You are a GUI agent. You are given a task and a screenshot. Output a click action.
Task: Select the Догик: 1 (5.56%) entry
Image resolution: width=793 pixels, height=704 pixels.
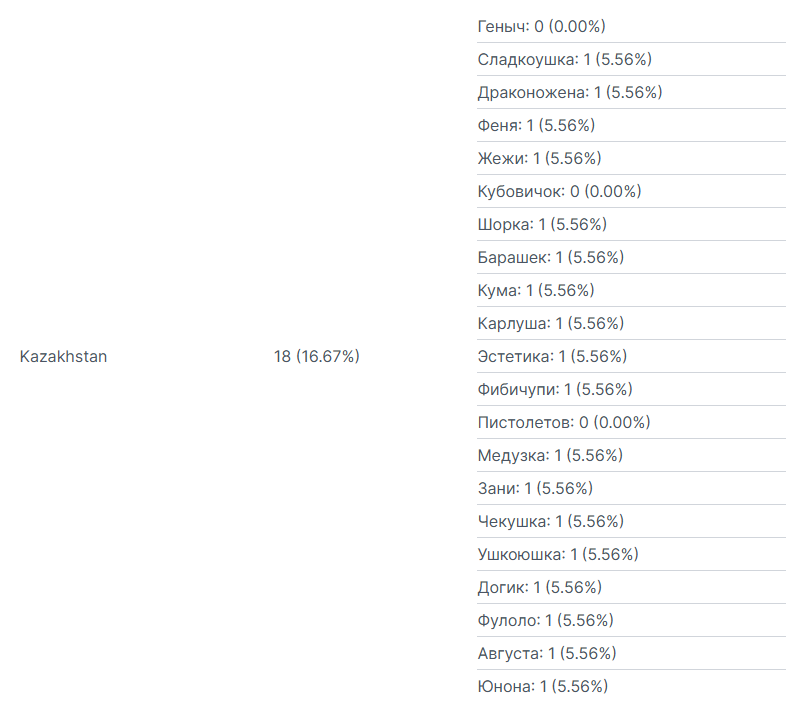(540, 587)
